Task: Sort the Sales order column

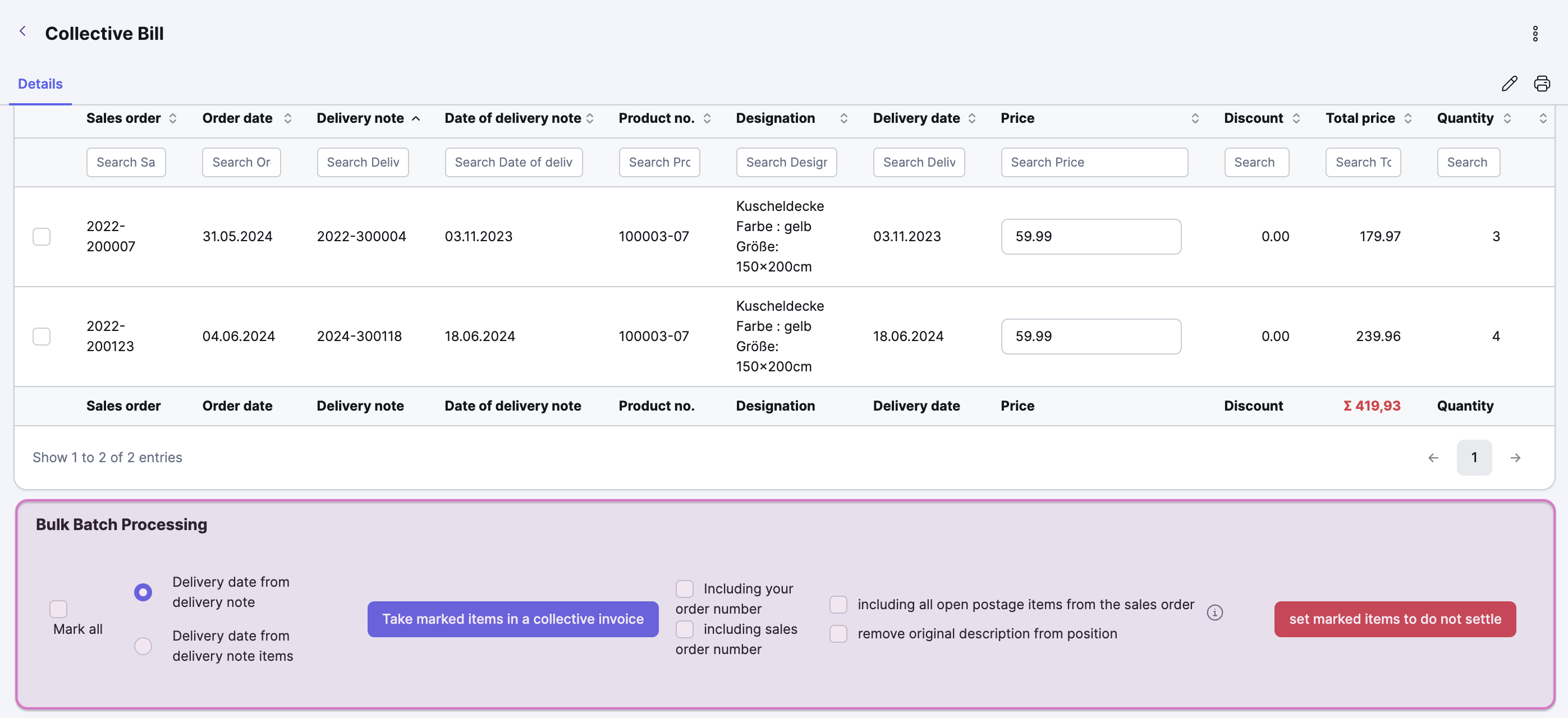Action: pos(173,119)
